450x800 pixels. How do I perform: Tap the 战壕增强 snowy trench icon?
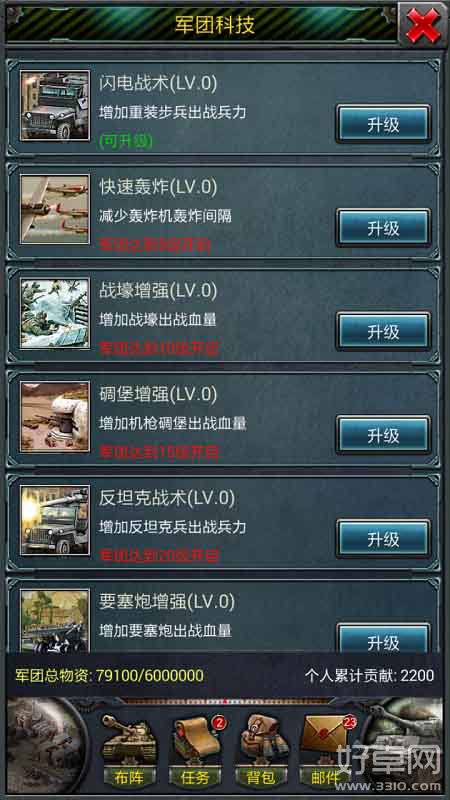point(55,313)
